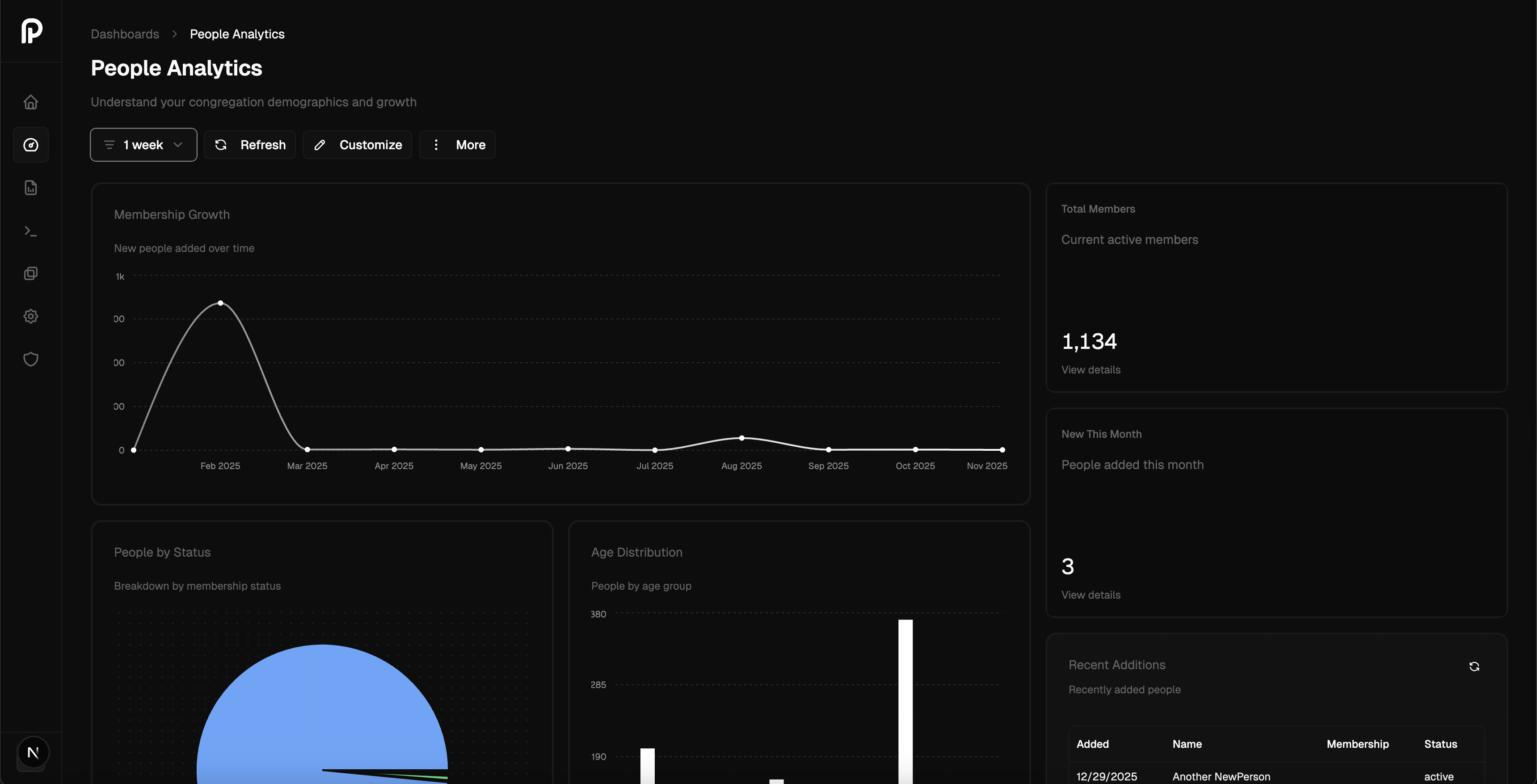Open the terminal console icon
Viewport: 1537px width, 784px height.
coord(30,231)
